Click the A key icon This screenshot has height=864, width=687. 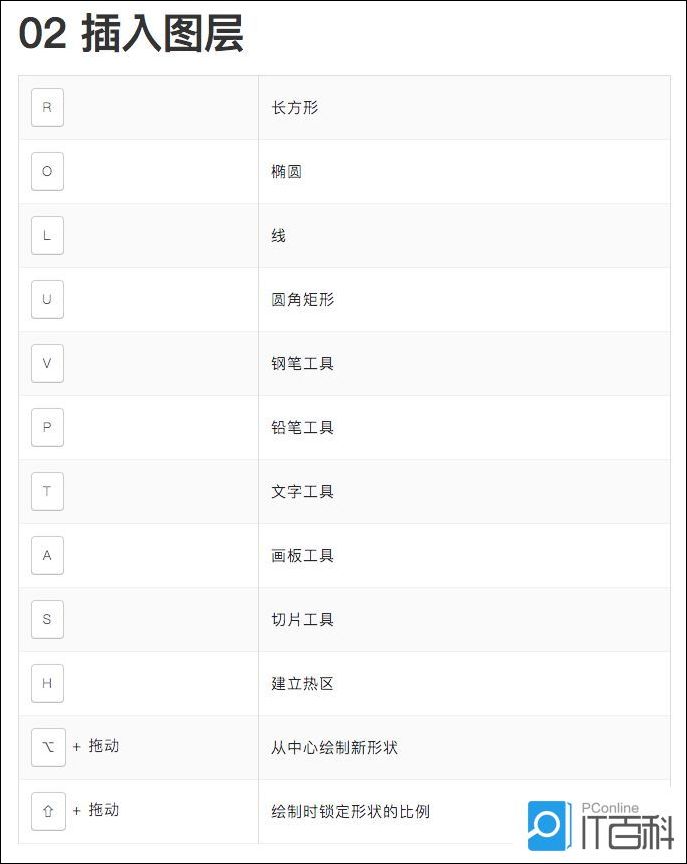click(47, 555)
